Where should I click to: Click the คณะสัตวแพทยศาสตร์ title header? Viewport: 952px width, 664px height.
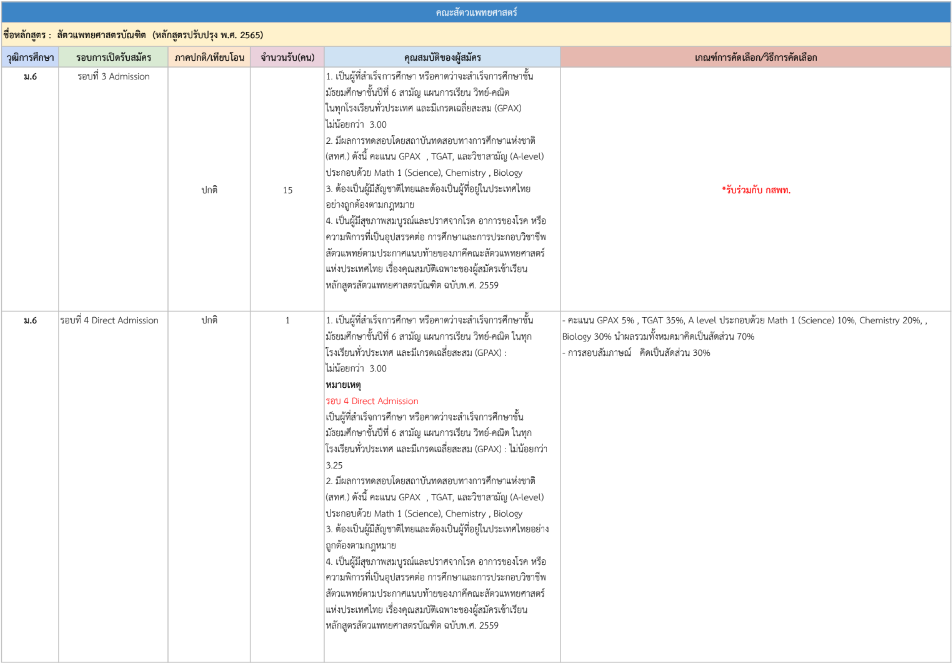(x=476, y=13)
